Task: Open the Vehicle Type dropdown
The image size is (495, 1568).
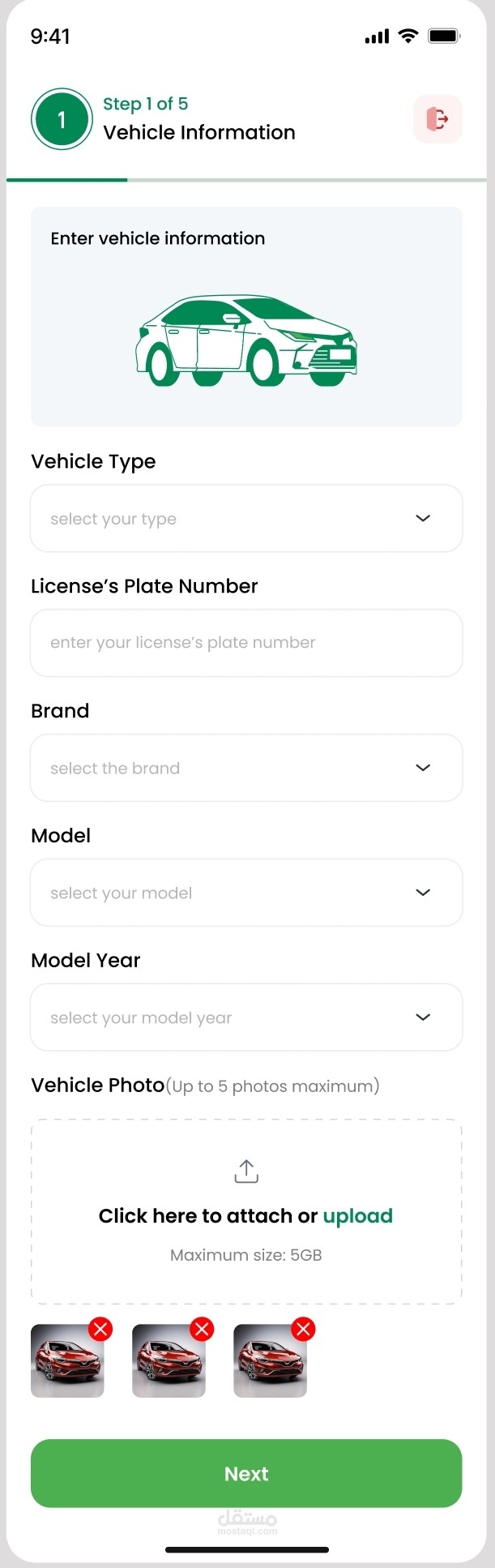Action: point(246,519)
